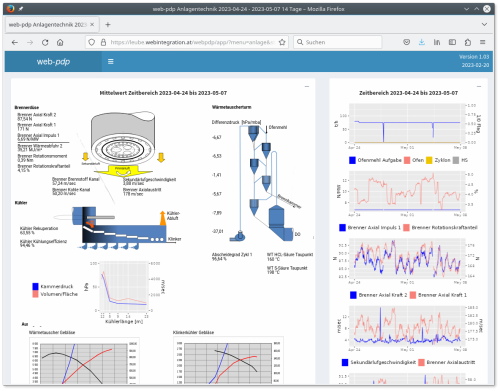
Task: Click the blue Ofenmehl Aufgabe legend swatch
Action: (352, 160)
